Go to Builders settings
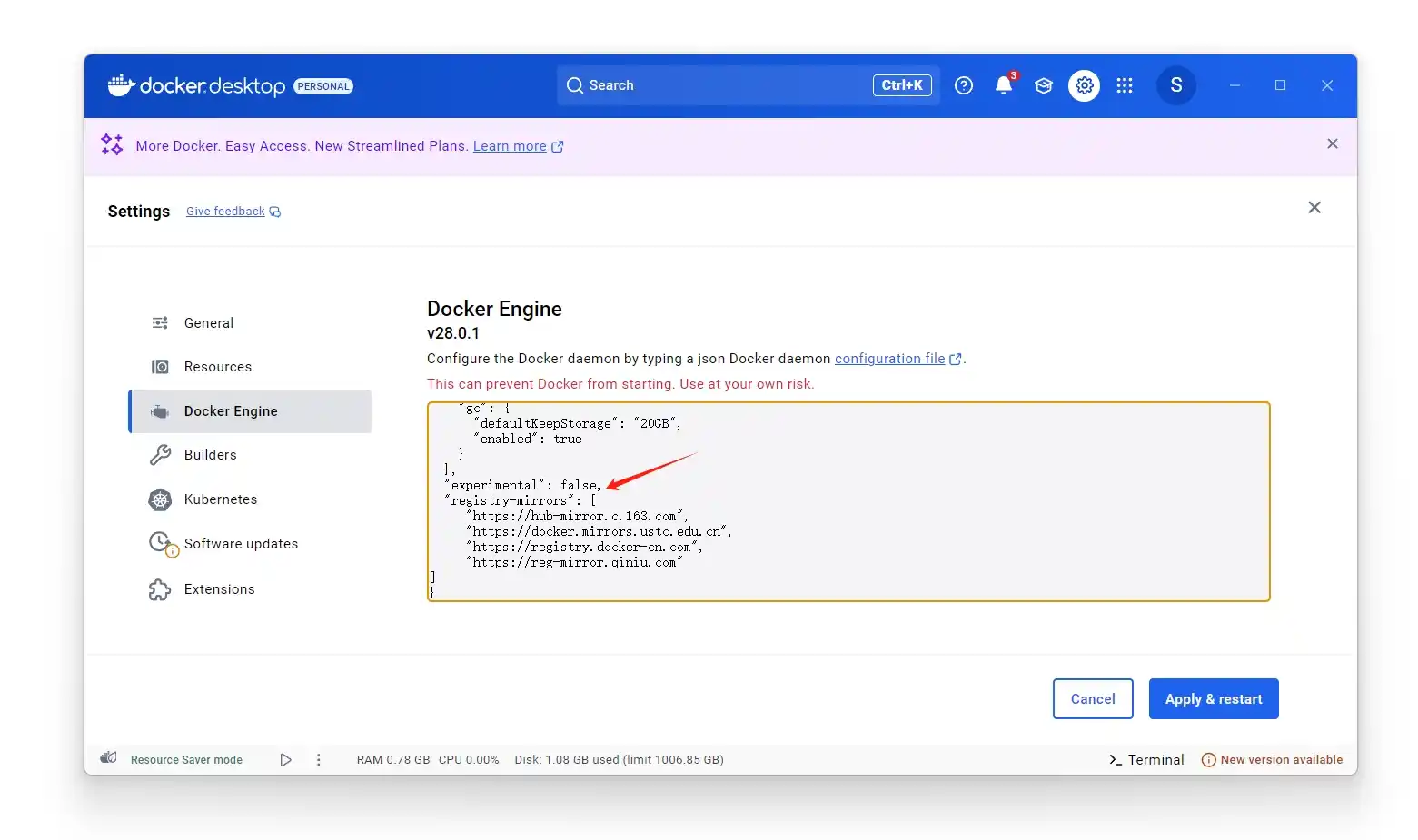 [x=210, y=455]
